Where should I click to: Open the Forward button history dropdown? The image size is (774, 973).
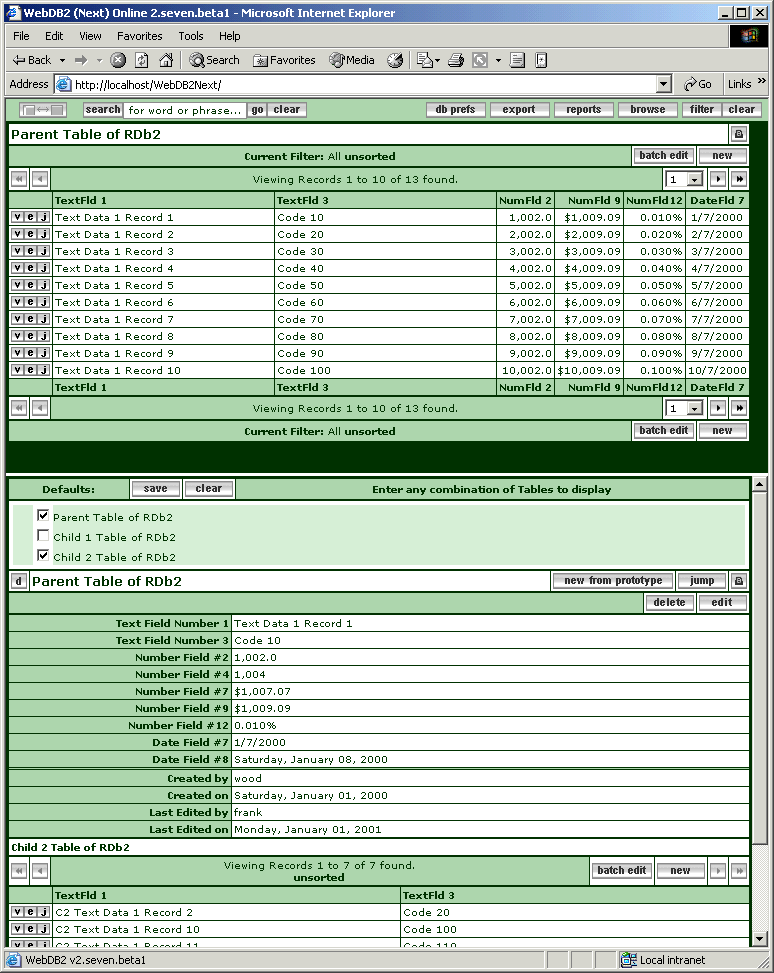point(99,60)
